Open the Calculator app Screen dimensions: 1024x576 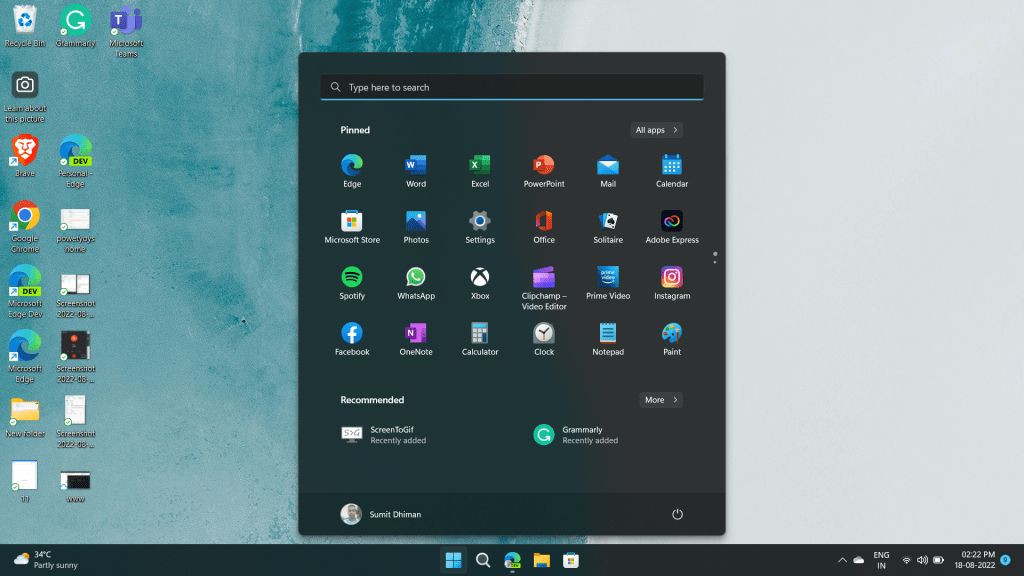pyautogui.click(x=480, y=340)
